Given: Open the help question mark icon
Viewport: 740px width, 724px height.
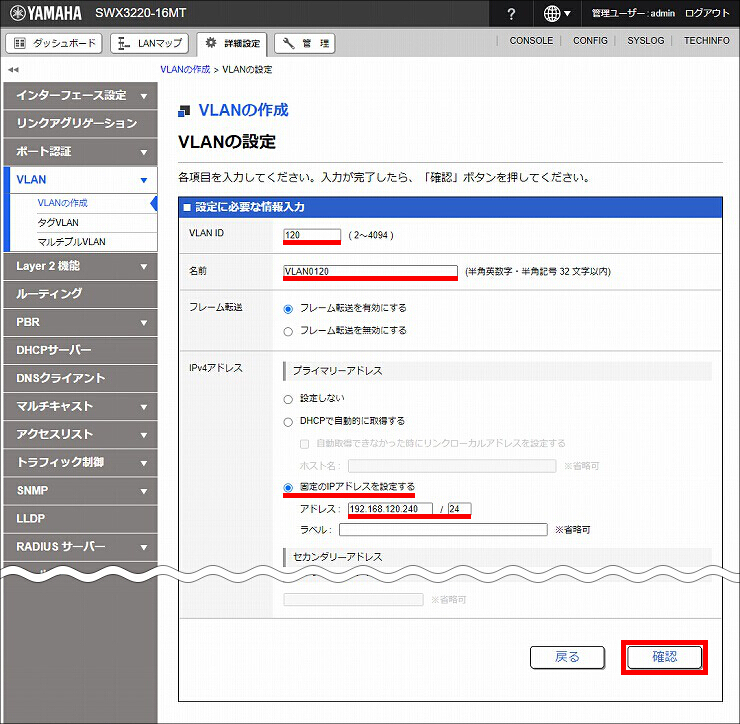Looking at the screenshot, I should coord(511,14).
